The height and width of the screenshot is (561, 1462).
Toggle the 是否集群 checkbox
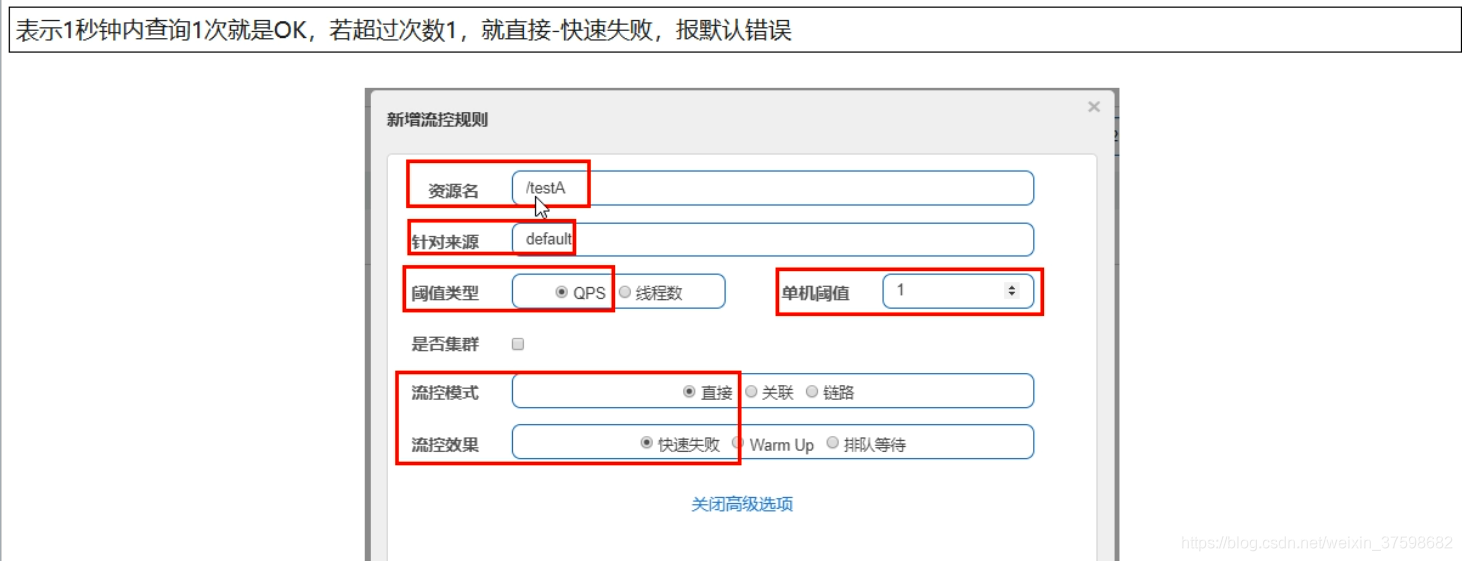[518, 344]
